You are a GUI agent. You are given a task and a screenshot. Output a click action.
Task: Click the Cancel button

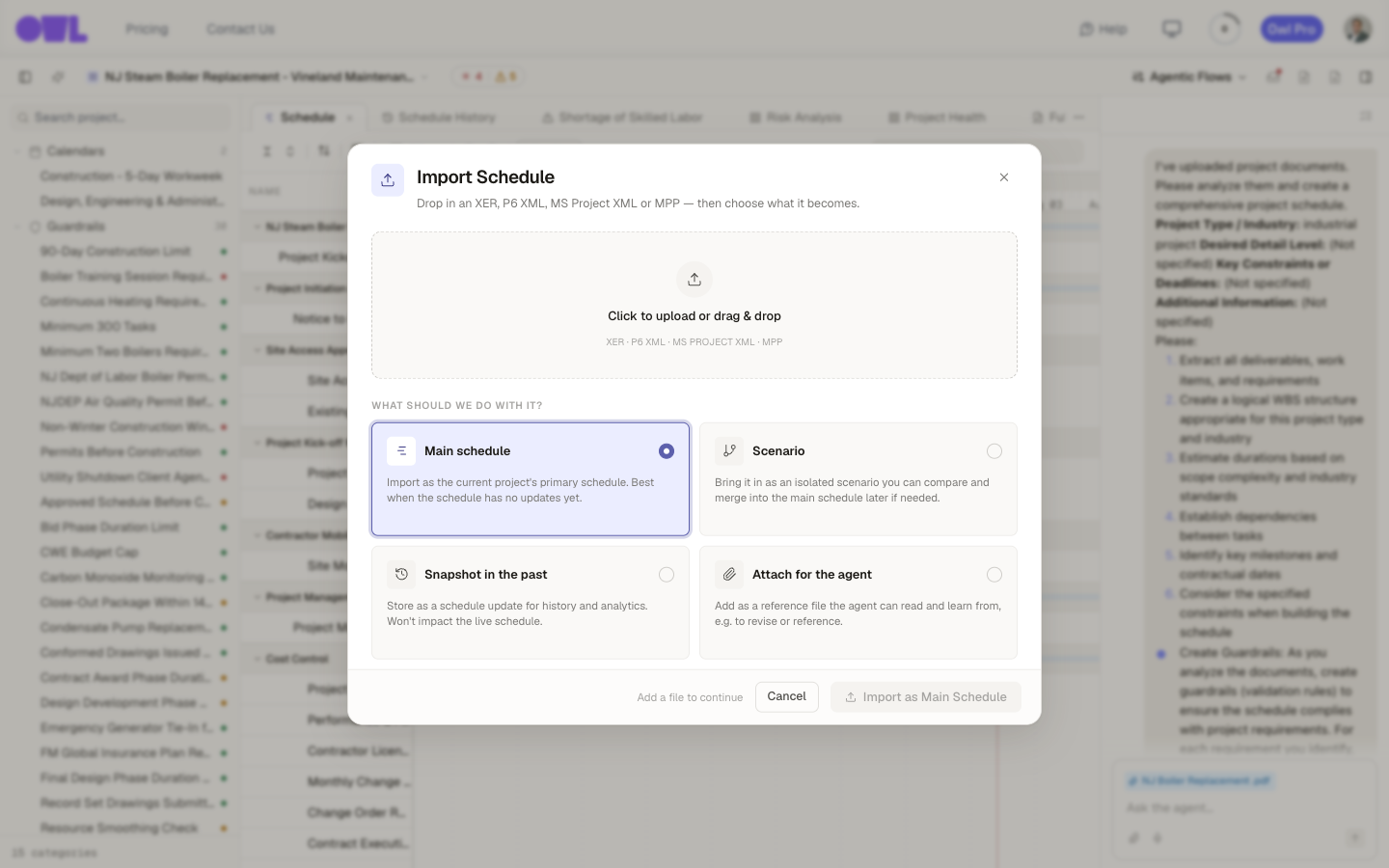(x=787, y=696)
